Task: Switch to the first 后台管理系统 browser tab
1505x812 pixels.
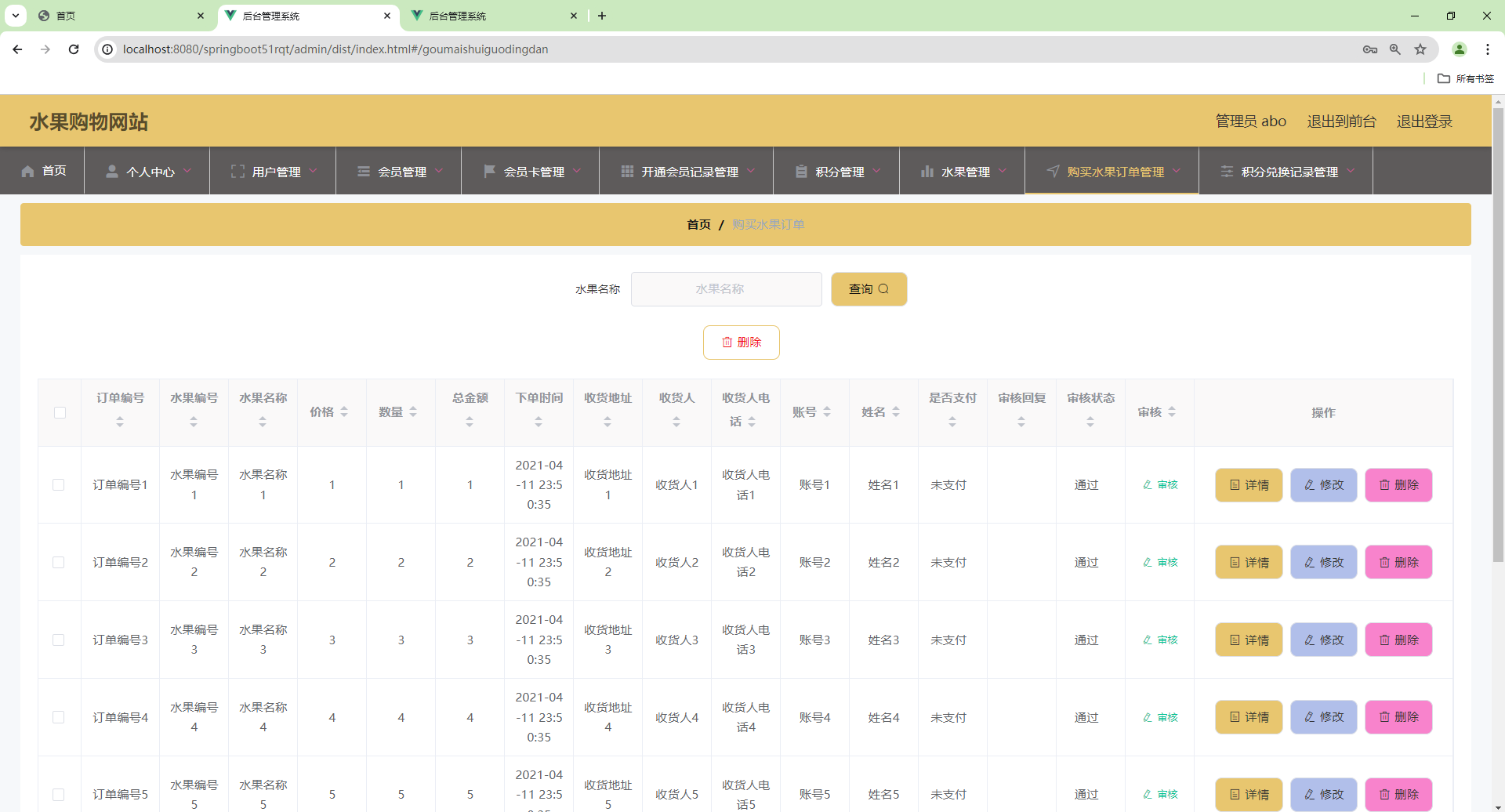Action: click(x=306, y=16)
